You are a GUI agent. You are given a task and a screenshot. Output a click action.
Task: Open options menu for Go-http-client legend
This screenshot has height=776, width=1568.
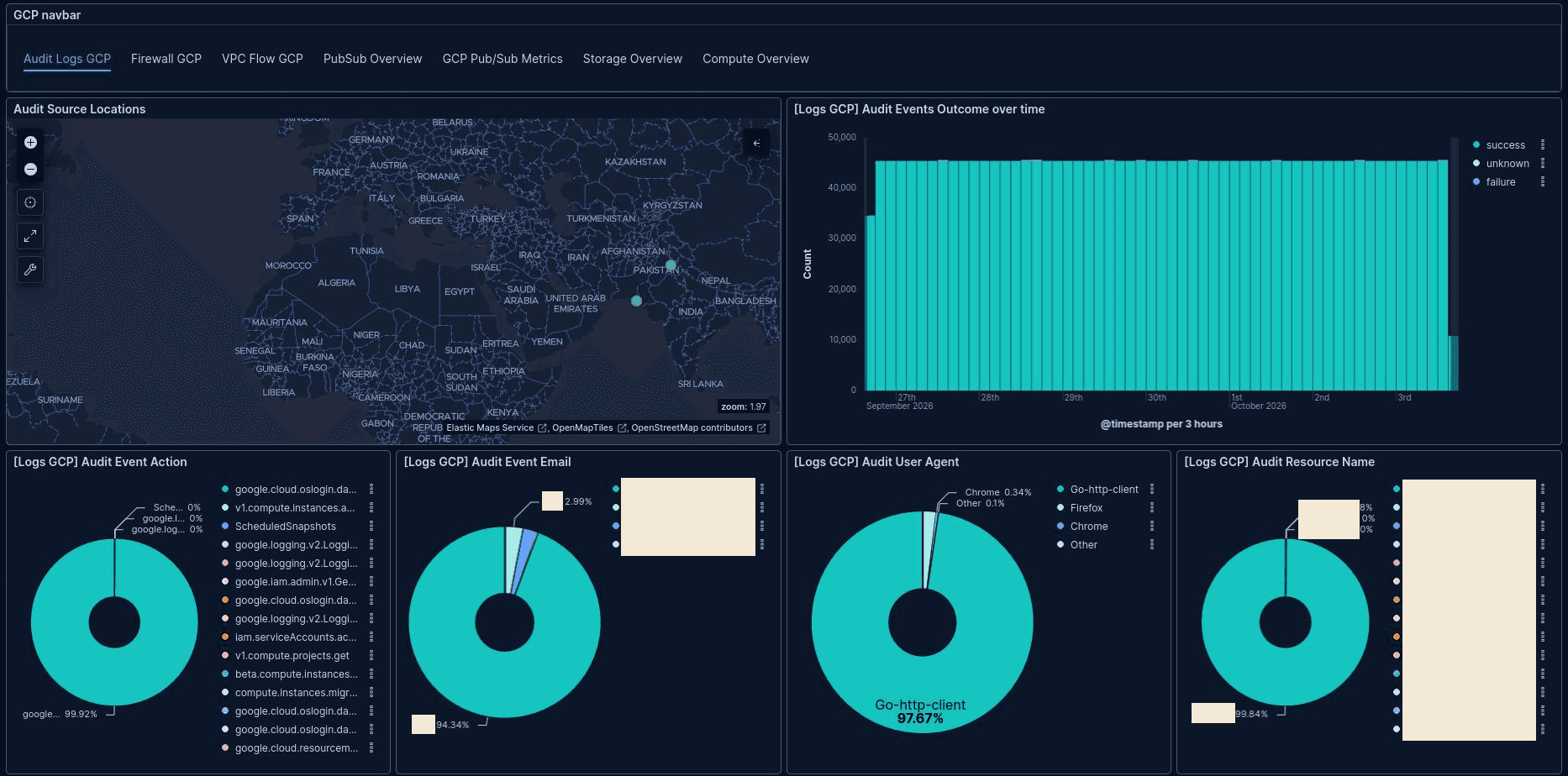point(1152,490)
